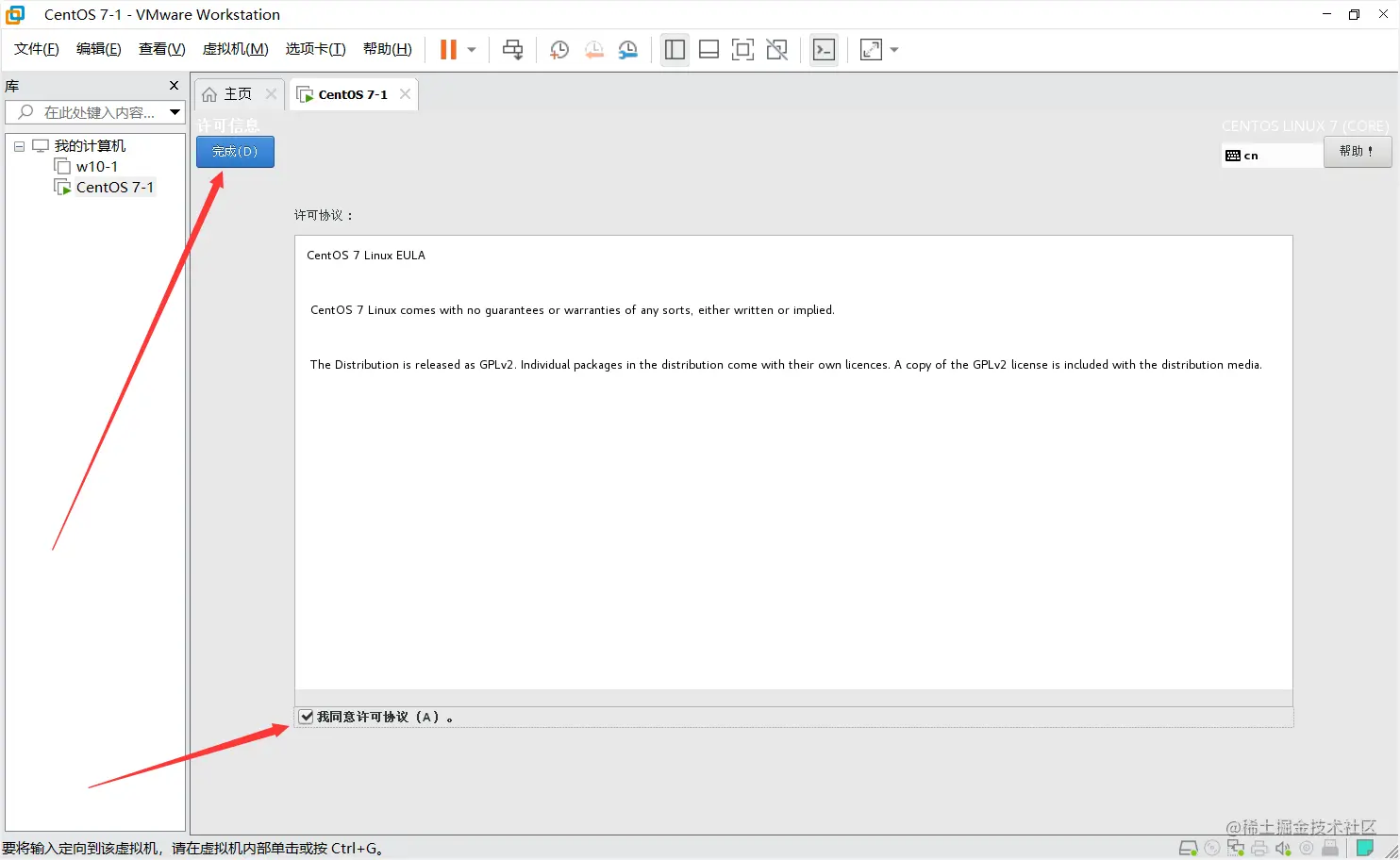Click the sound card status icon

pyautogui.click(x=1283, y=849)
